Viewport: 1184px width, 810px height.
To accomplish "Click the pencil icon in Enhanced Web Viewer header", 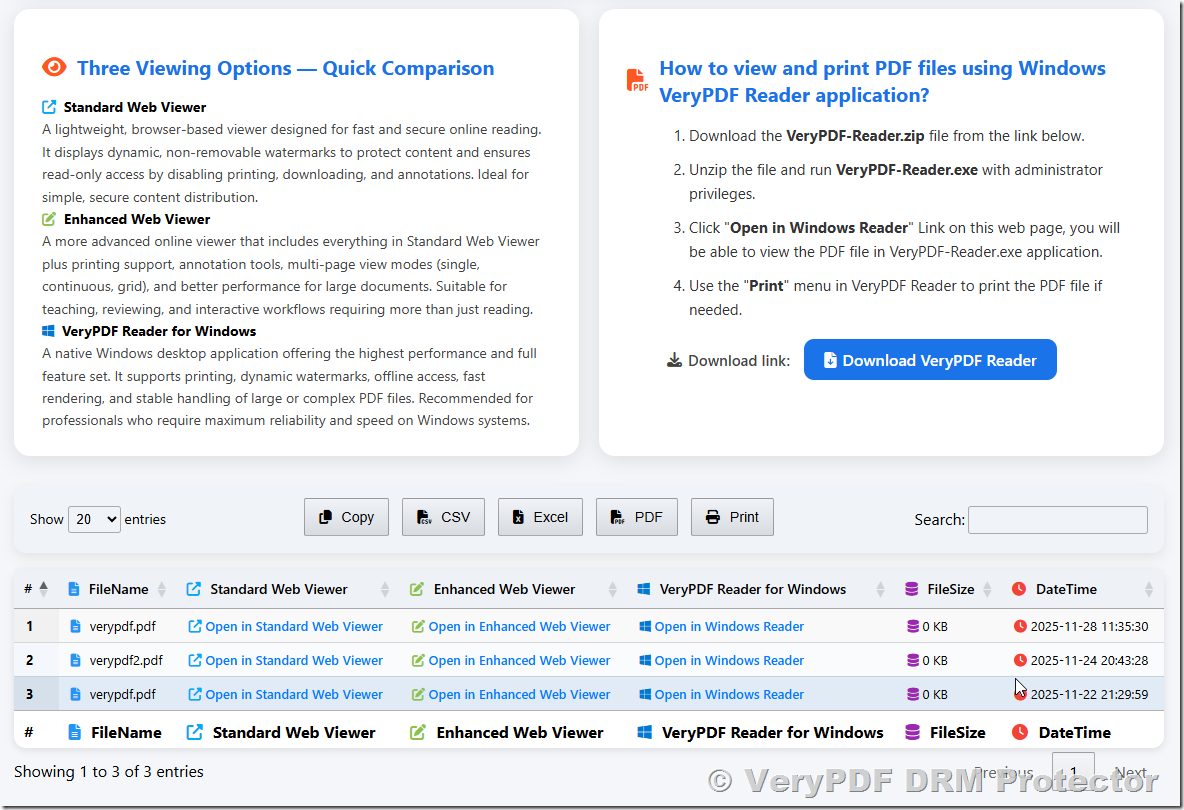I will [x=416, y=589].
